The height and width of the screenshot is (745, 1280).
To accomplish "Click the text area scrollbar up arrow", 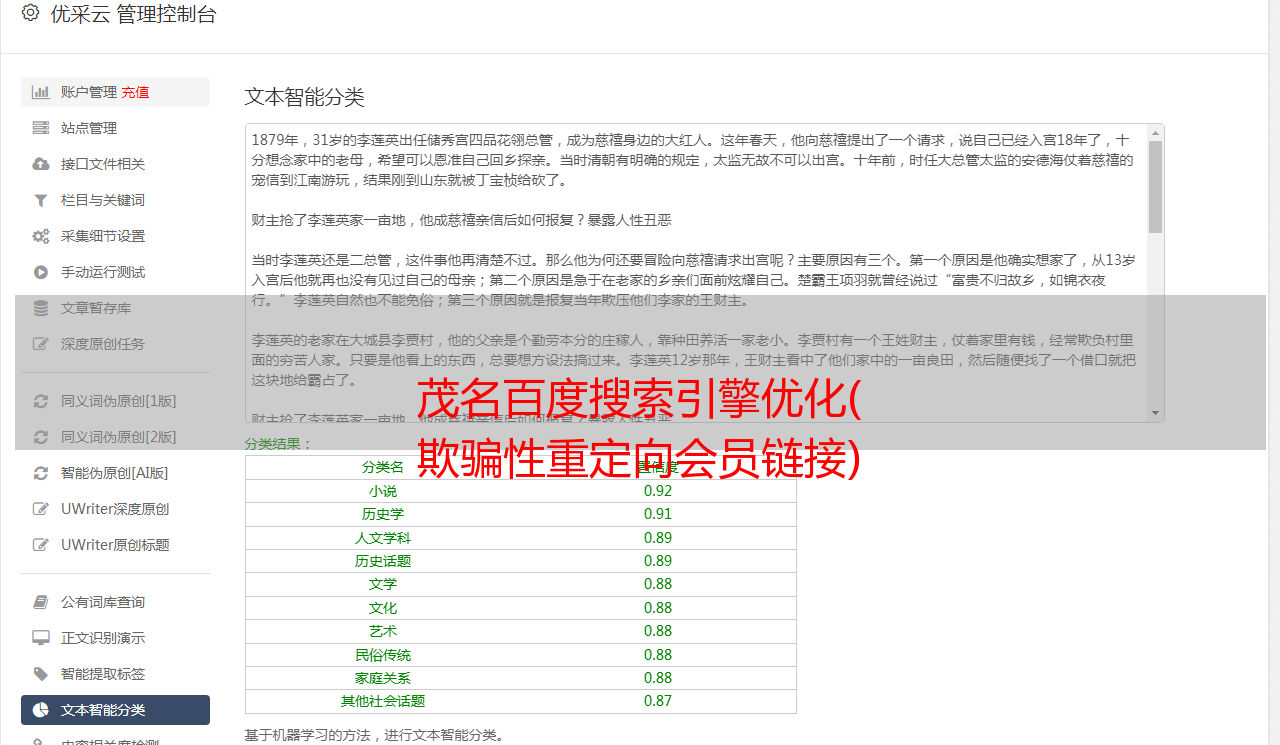I will (x=1156, y=133).
